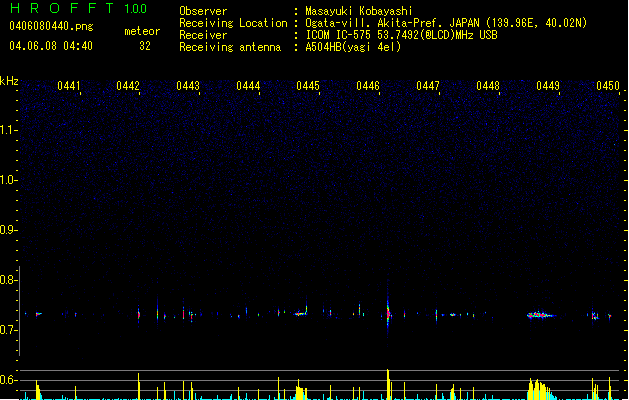The width and height of the screenshot is (629, 400).
Task: Click the 0.6 kHz axis label
Action: coord(8,380)
